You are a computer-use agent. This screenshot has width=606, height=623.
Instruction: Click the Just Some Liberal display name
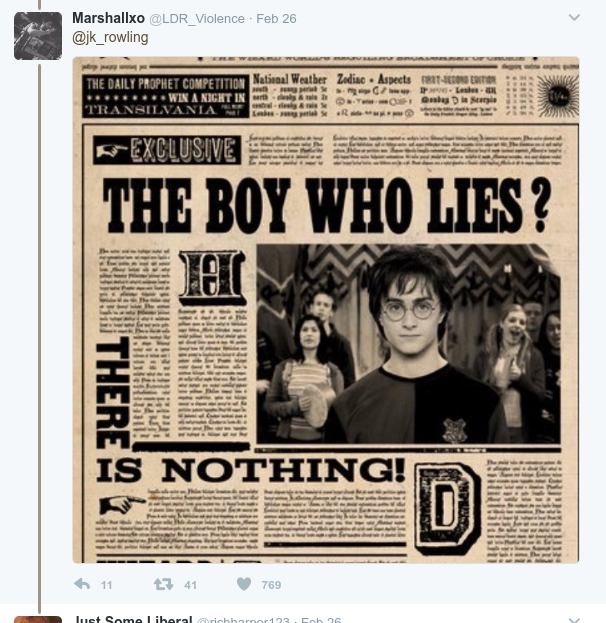[134, 619]
